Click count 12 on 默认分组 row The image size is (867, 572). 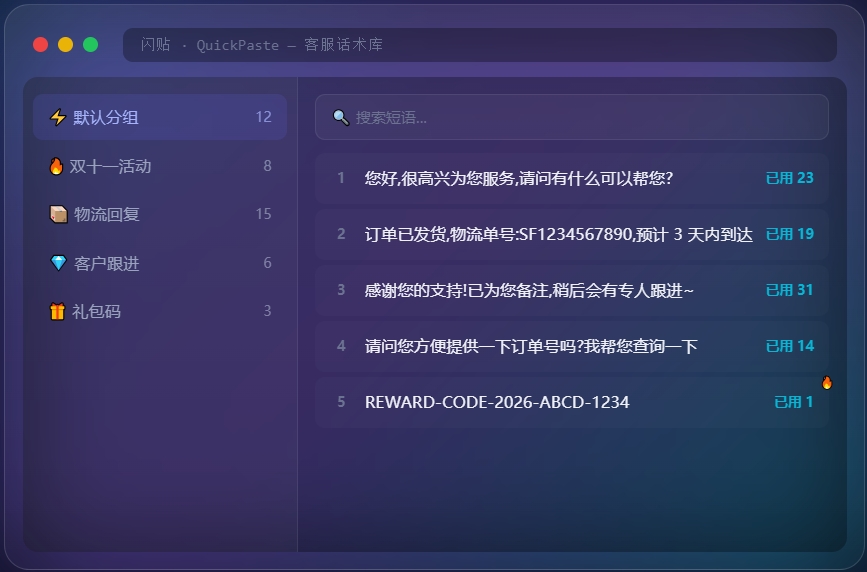coord(264,117)
